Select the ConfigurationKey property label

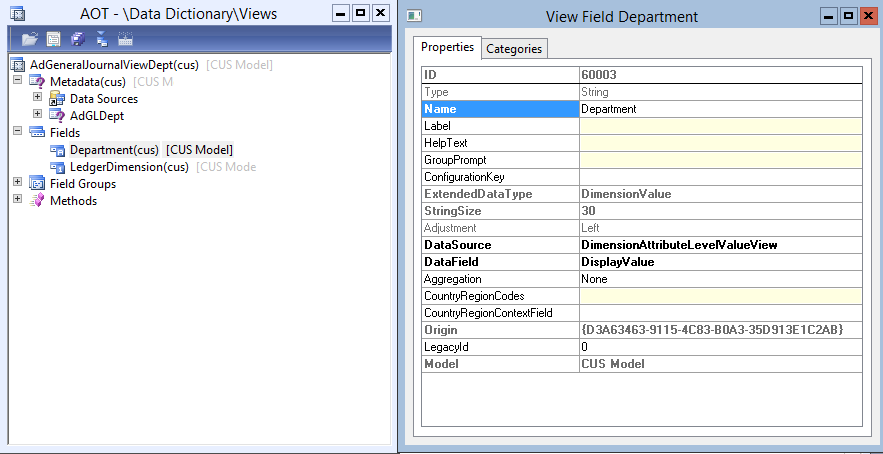pyautogui.click(x=501, y=177)
